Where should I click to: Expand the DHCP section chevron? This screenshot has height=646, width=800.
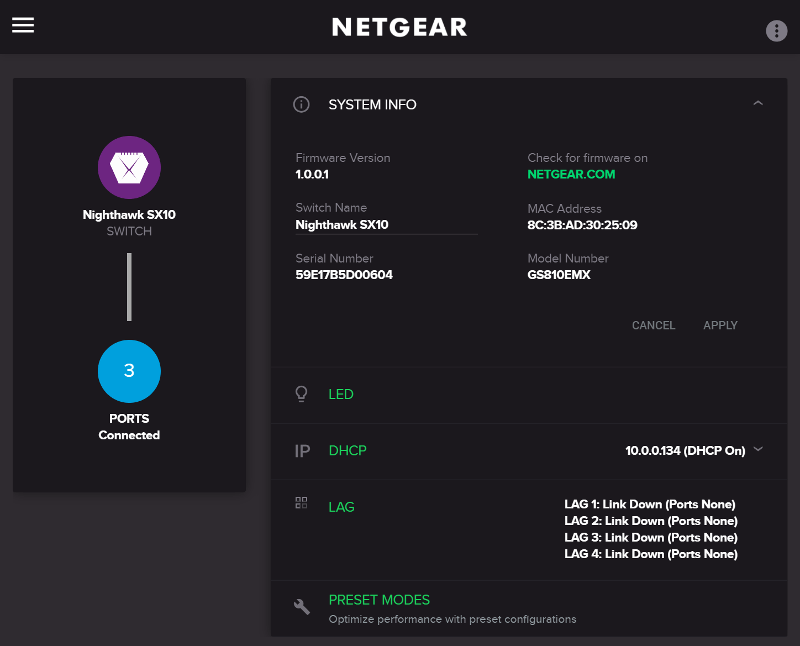pyautogui.click(x=758, y=449)
